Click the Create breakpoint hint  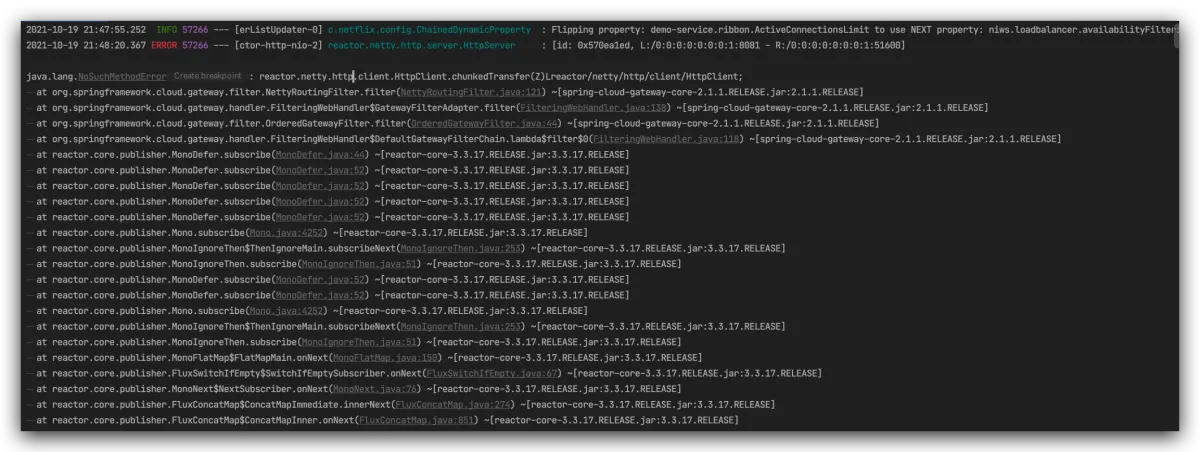[207, 77]
